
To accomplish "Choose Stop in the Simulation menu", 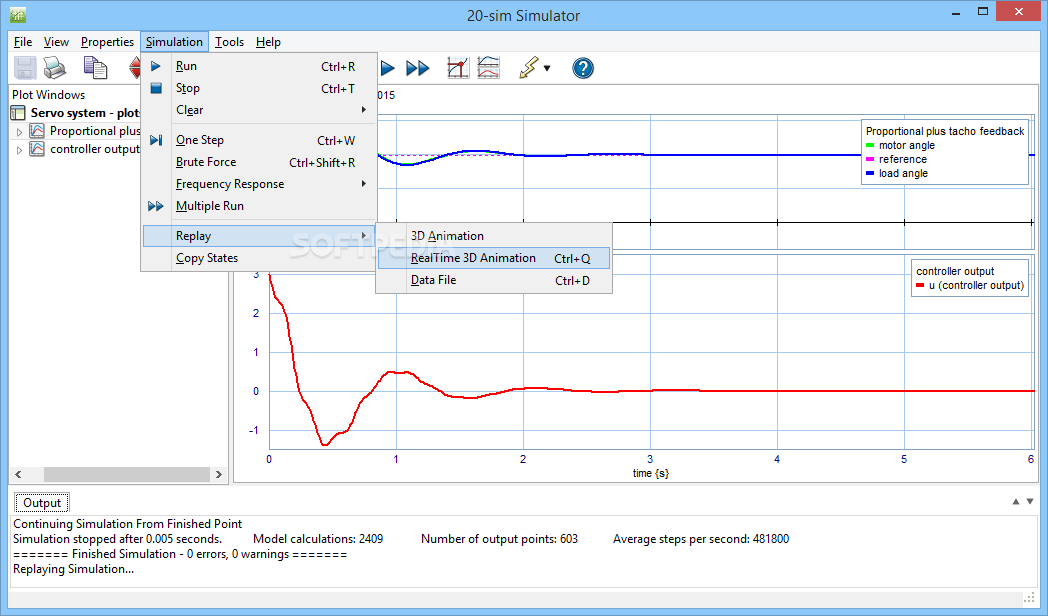I will [259, 88].
